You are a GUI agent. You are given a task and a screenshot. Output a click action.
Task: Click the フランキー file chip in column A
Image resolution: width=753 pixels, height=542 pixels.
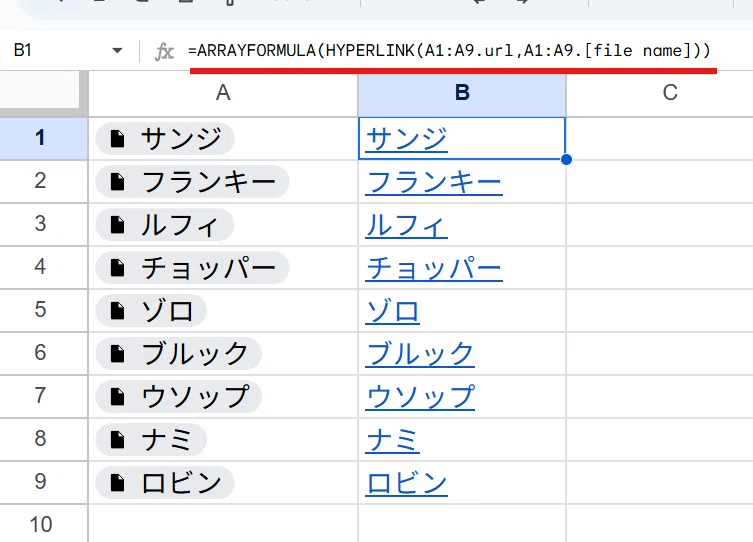pos(192,182)
